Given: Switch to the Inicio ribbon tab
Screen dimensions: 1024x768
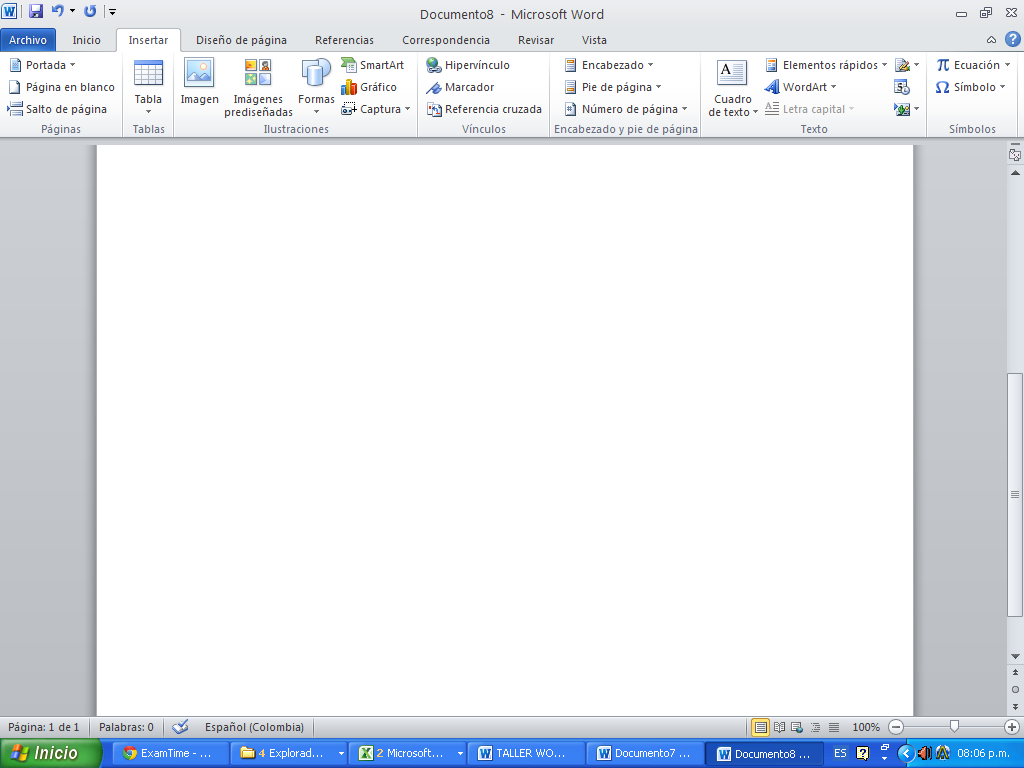Looking at the screenshot, I should coord(86,40).
